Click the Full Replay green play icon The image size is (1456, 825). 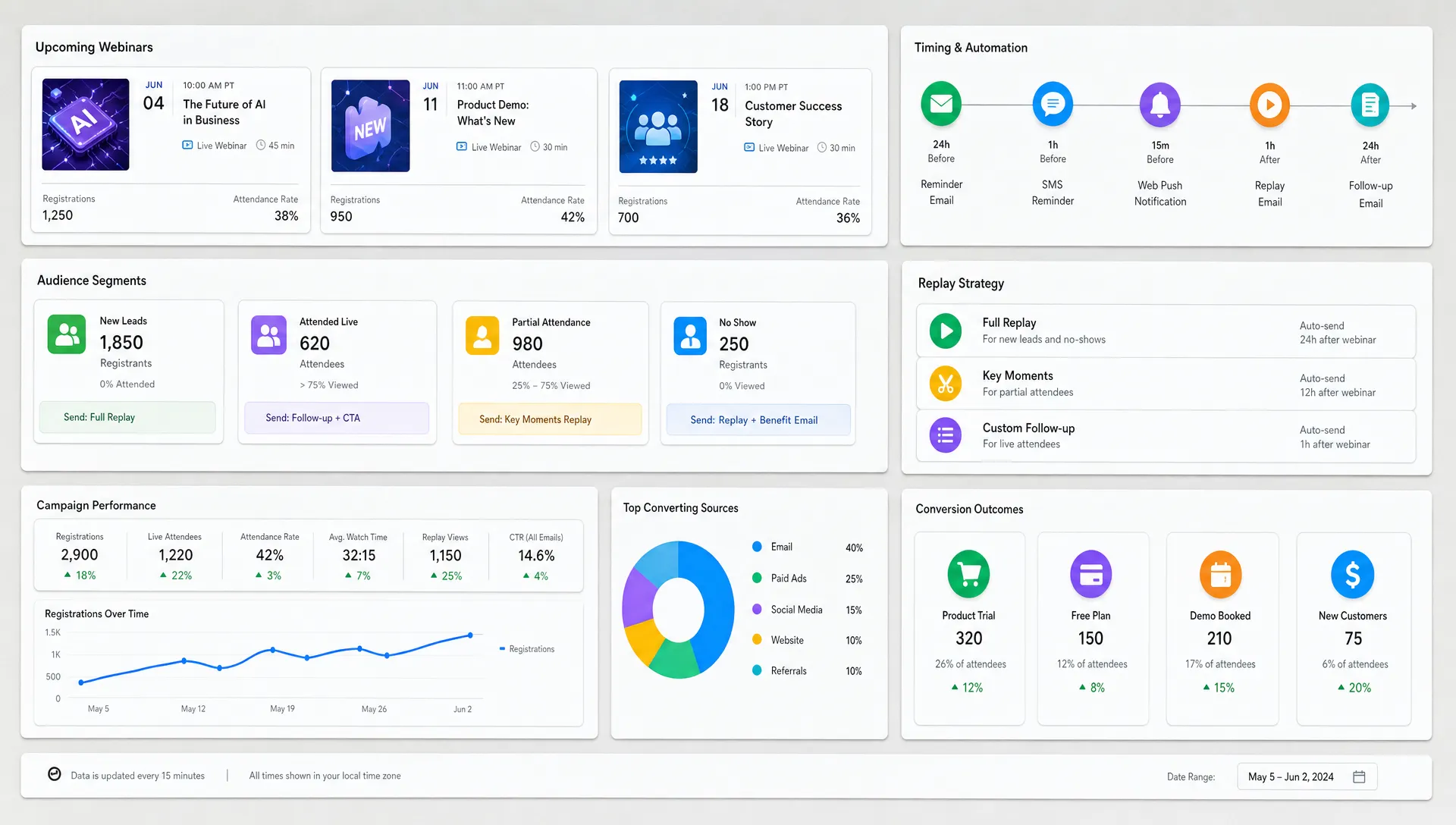coord(946,331)
